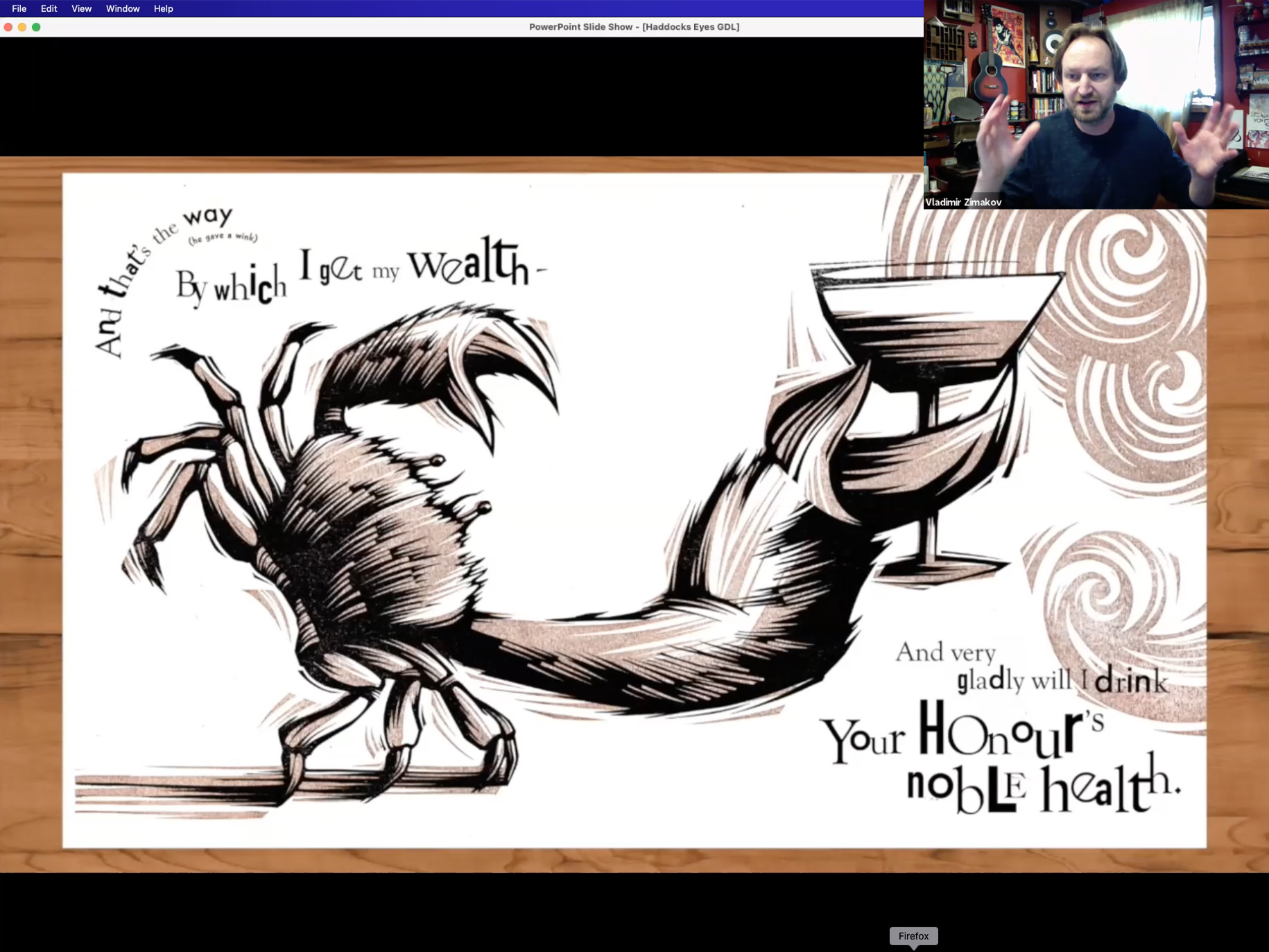
Task: Click the yellow minimize window button
Action: click(x=22, y=27)
